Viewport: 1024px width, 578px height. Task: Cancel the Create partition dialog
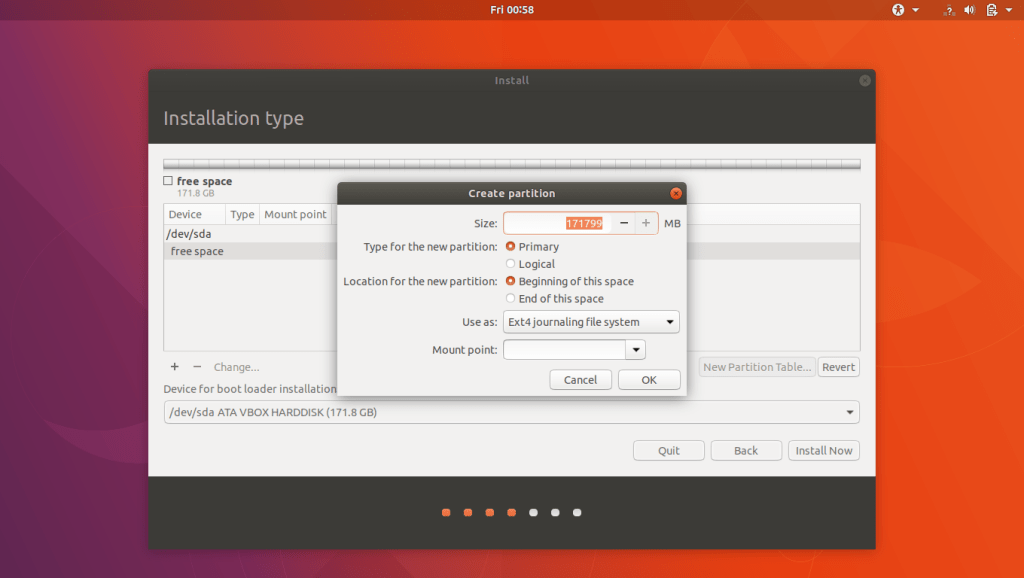pos(580,380)
